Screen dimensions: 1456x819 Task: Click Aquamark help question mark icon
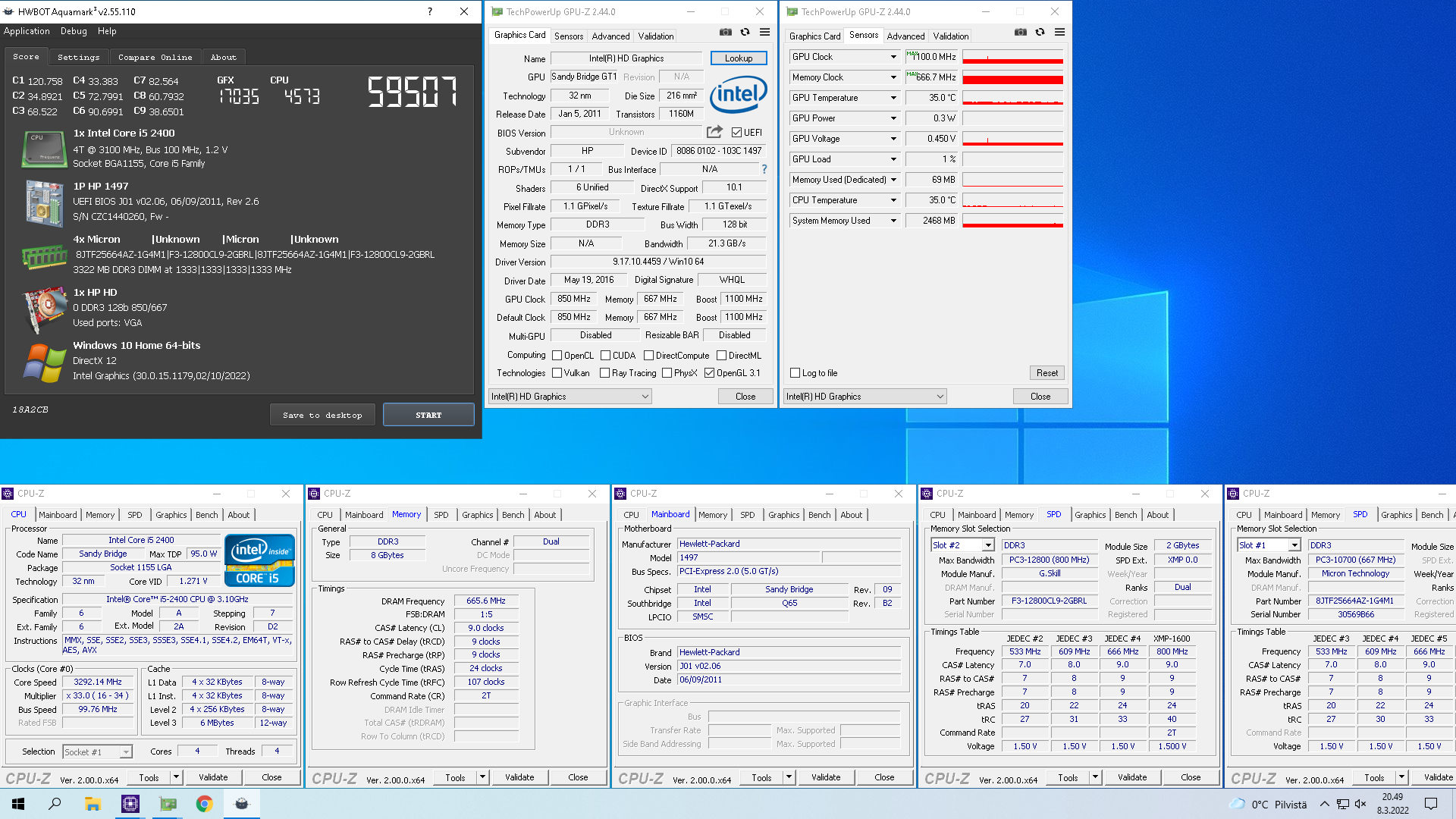430,11
